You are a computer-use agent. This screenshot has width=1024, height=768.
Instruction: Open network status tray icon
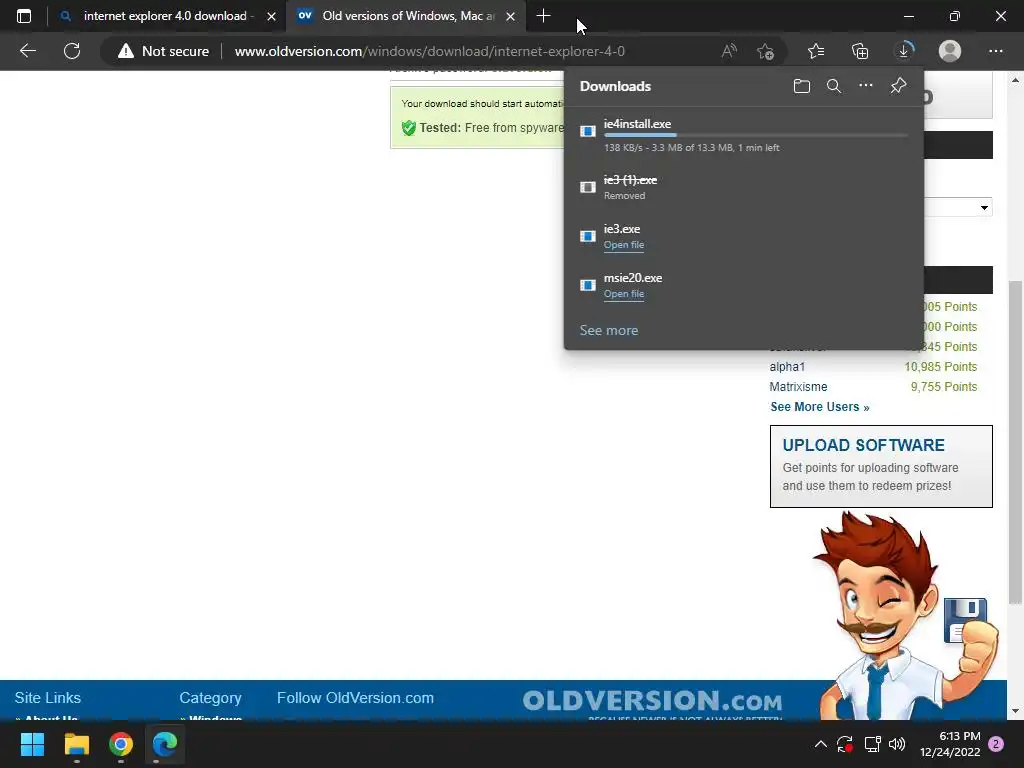[x=872, y=744]
